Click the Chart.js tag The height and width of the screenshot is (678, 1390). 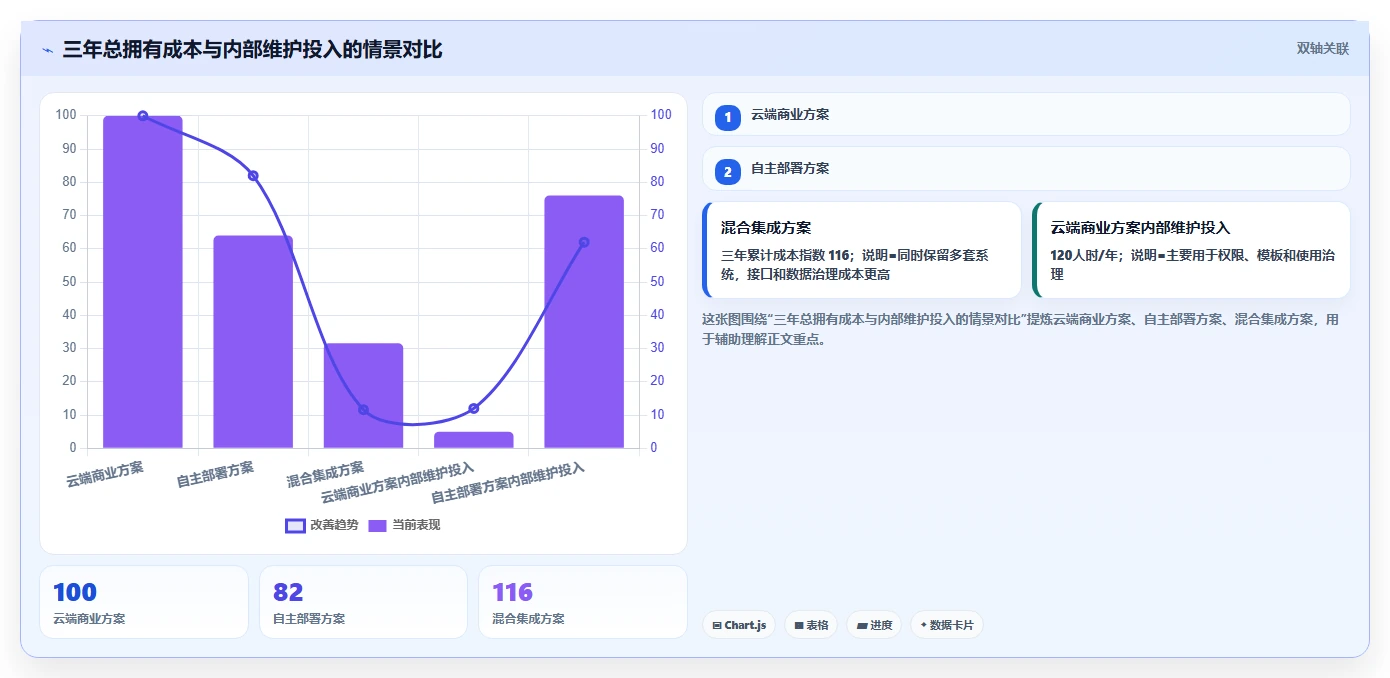tap(739, 625)
